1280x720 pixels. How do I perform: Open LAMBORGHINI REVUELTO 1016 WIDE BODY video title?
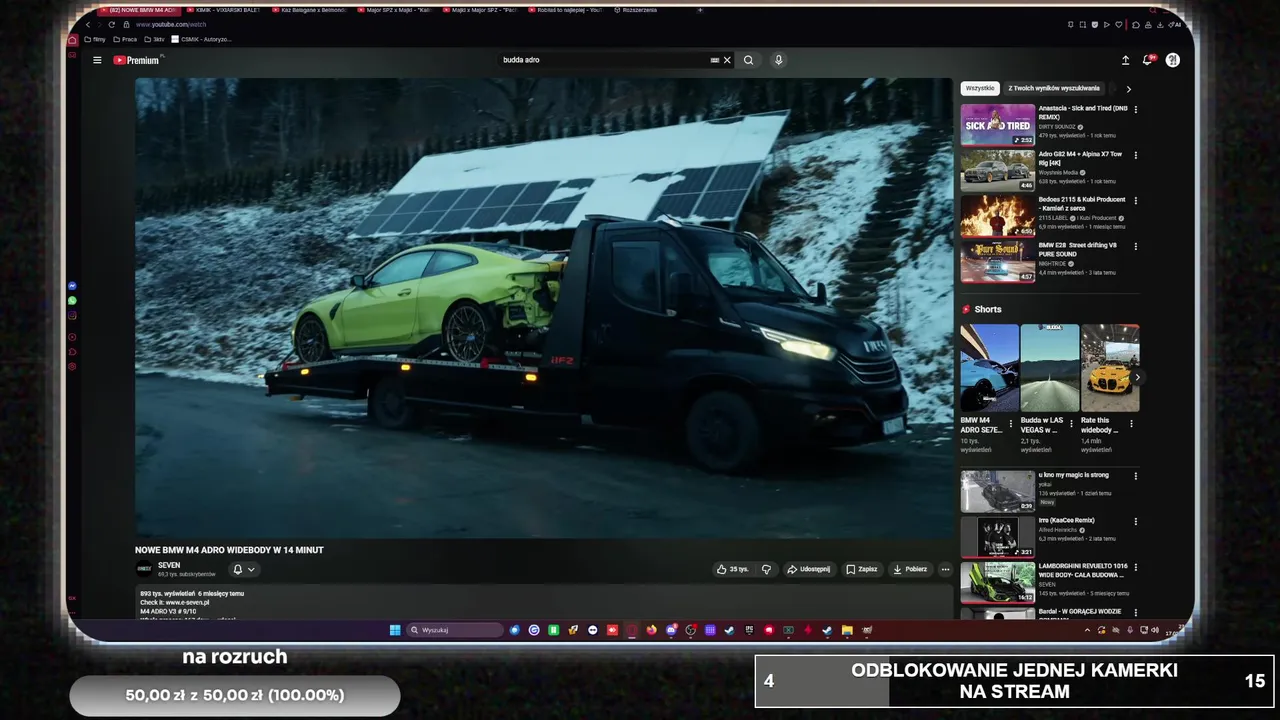pyautogui.click(x=1083, y=570)
